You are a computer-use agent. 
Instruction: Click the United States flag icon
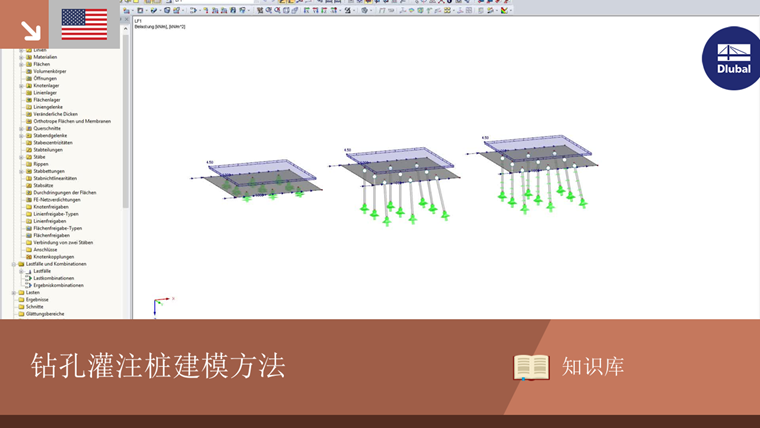[x=84, y=24]
